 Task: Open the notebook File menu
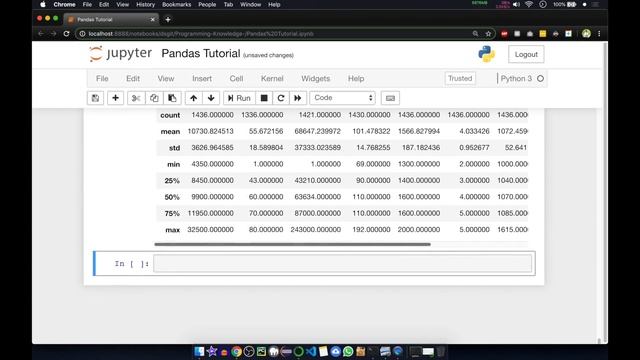pyautogui.click(x=102, y=78)
